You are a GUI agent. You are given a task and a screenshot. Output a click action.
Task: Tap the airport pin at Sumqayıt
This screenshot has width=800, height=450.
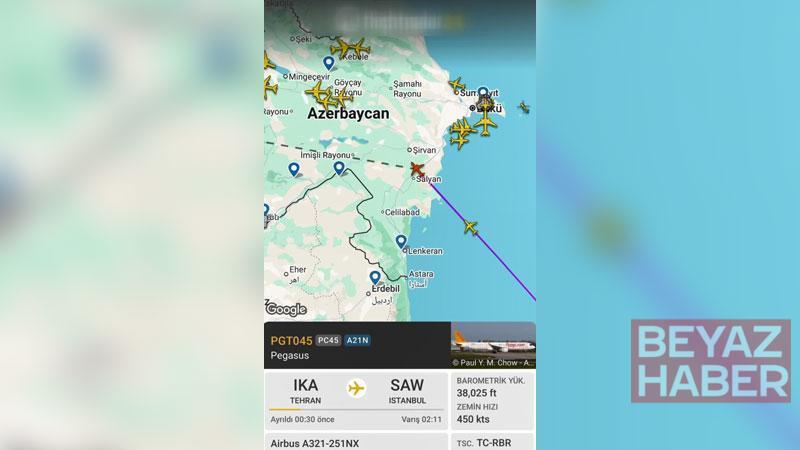pyautogui.click(x=483, y=93)
